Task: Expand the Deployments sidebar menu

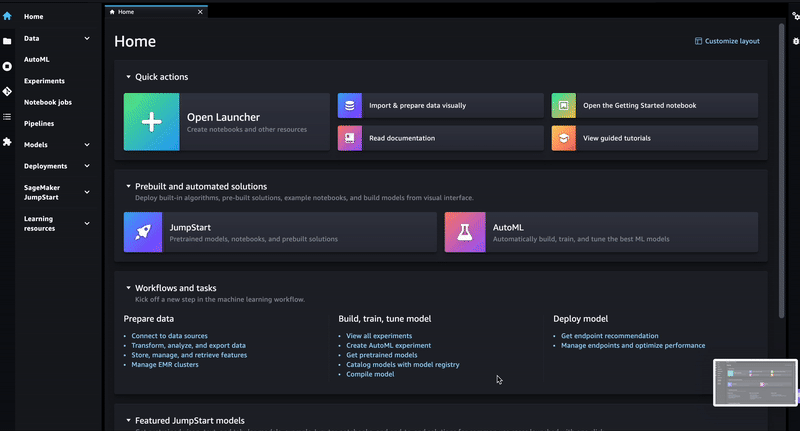Action: pyautogui.click(x=87, y=166)
